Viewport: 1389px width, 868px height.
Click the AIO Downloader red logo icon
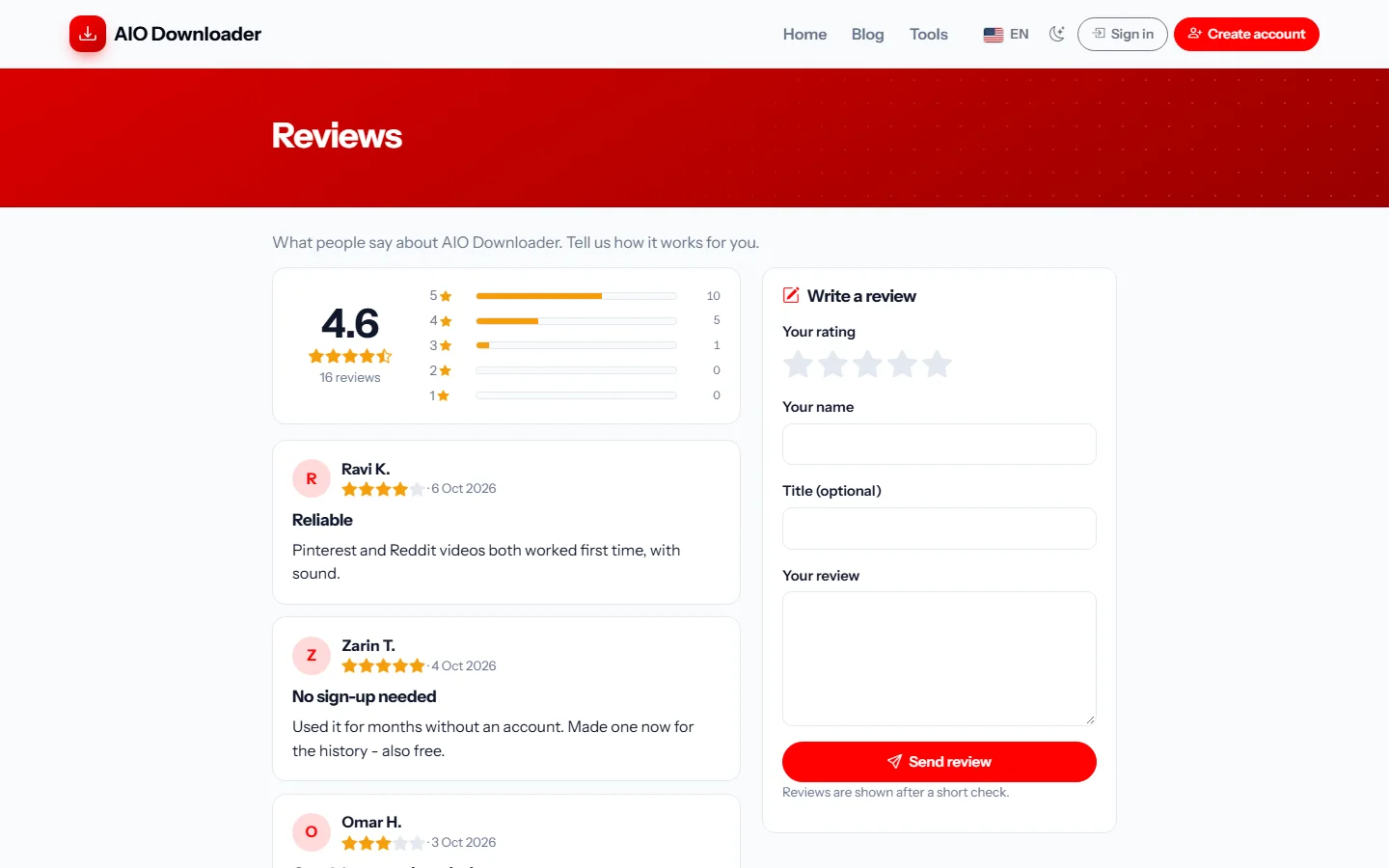tap(88, 34)
